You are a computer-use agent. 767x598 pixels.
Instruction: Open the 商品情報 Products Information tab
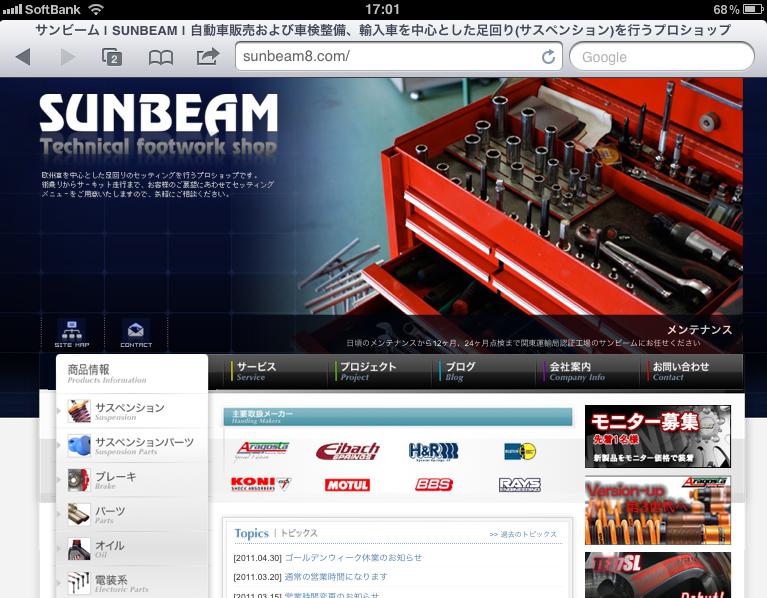(132, 374)
